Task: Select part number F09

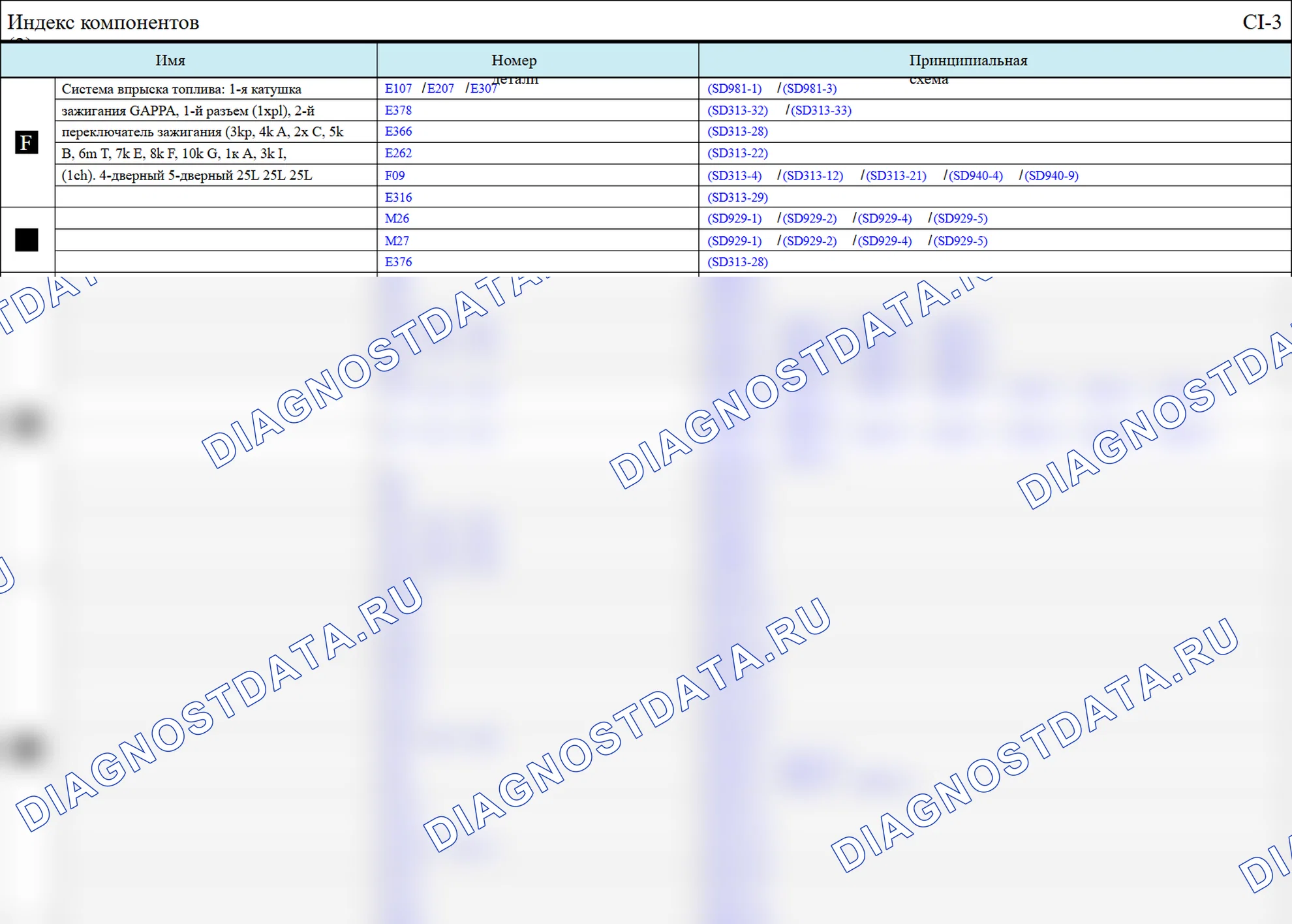Action: pyautogui.click(x=395, y=176)
